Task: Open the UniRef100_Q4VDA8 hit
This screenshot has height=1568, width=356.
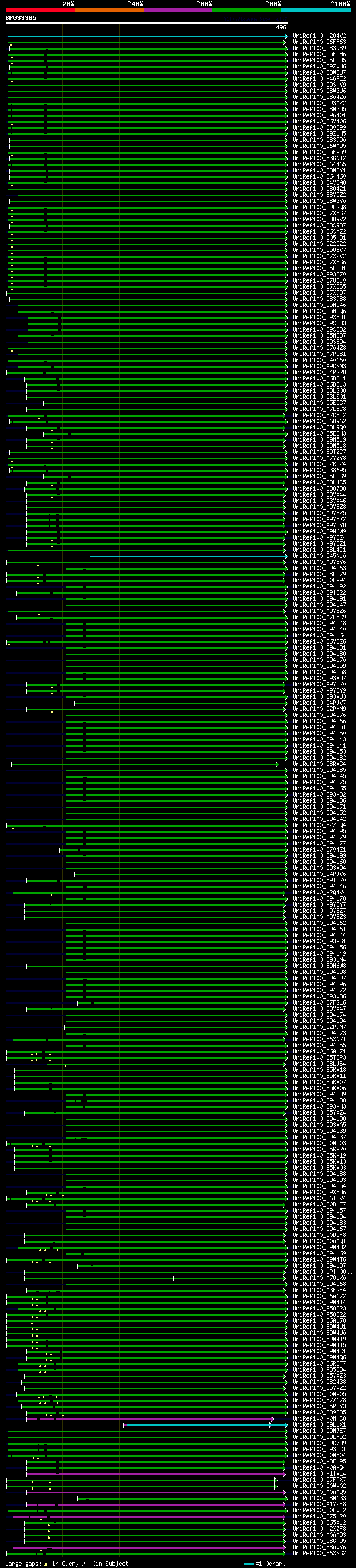Action: (x=319, y=182)
